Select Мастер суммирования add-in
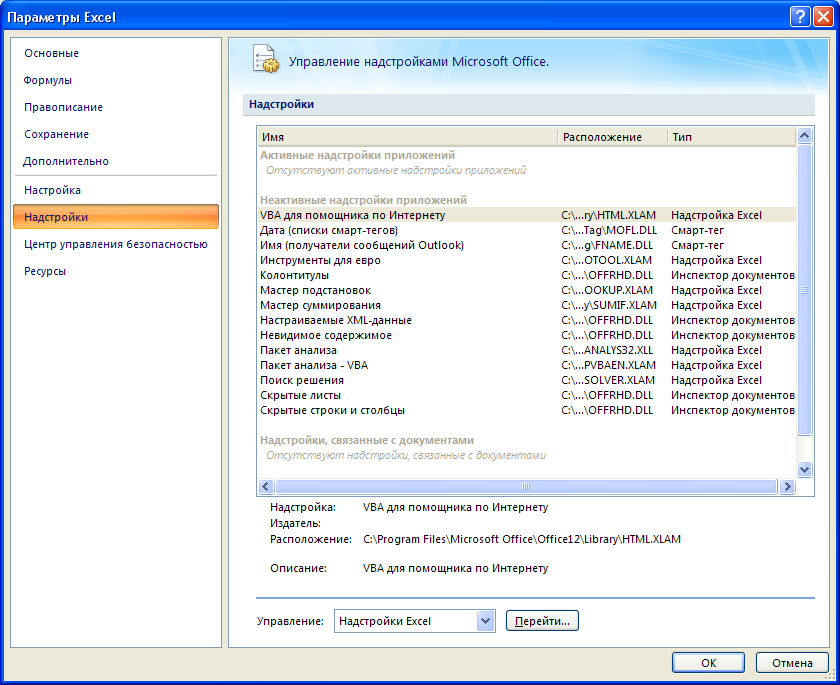 [527, 305]
